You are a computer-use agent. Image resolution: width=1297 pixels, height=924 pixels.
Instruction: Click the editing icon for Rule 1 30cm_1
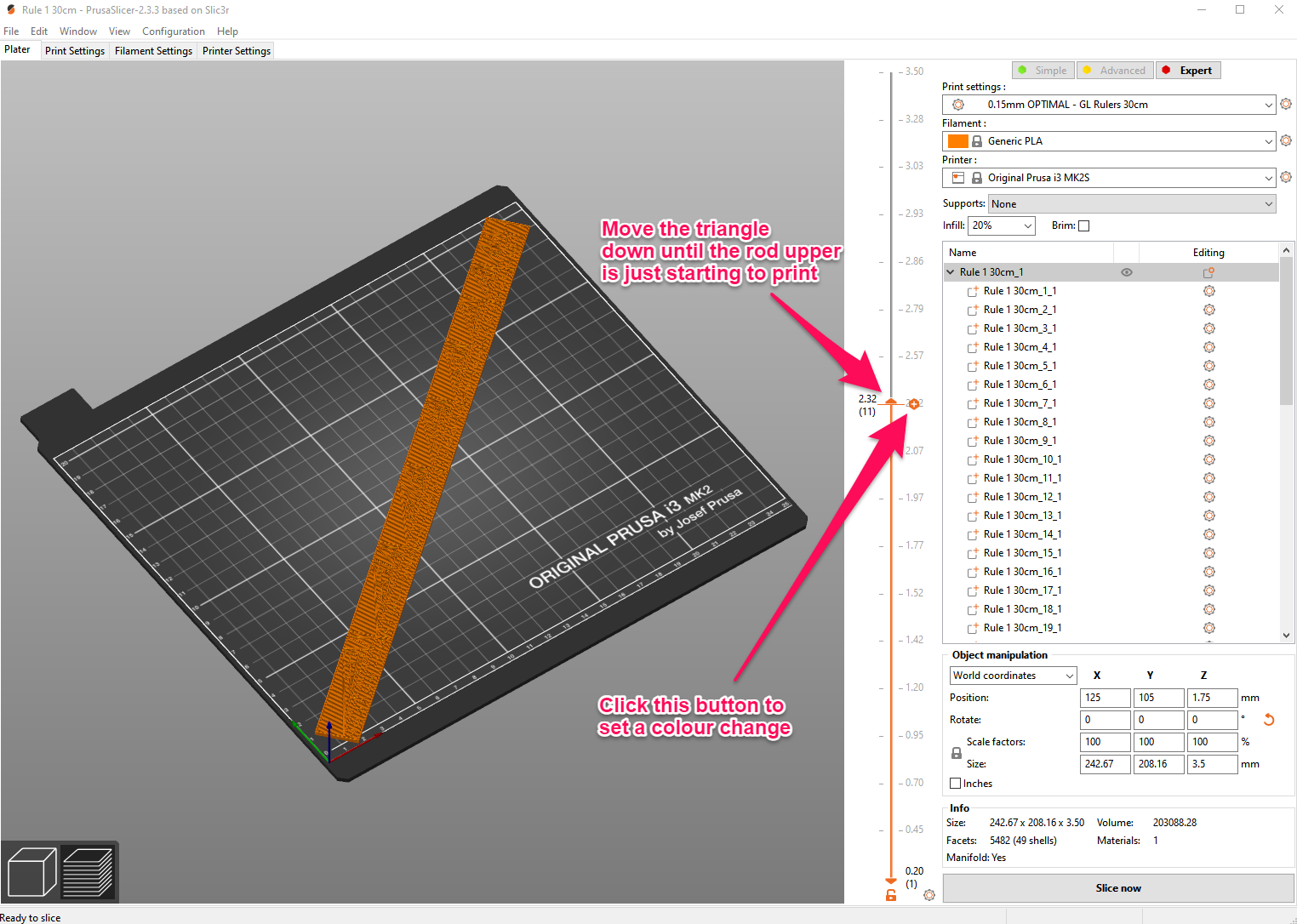pos(1208,272)
